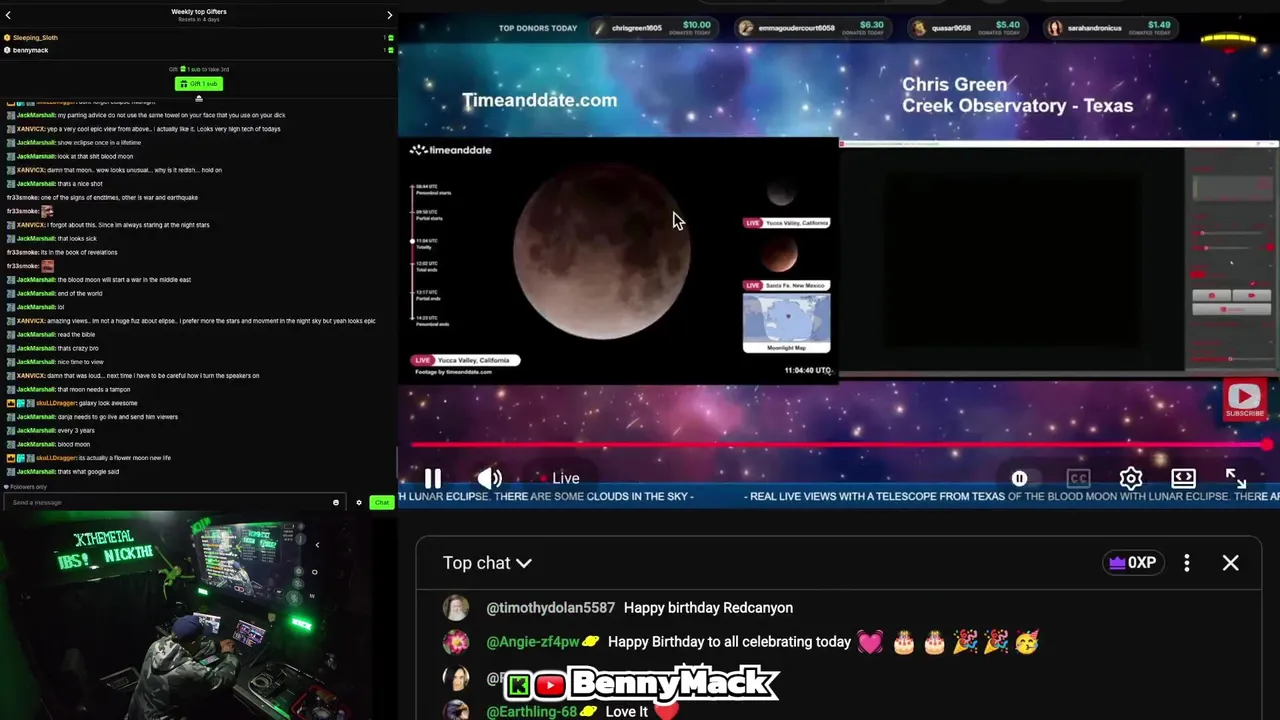Image resolution: width=1280 pixels, height=720 pixels.
Task: Click the "Weekly top Gifters" heading
Action: [x=199, y=12]
